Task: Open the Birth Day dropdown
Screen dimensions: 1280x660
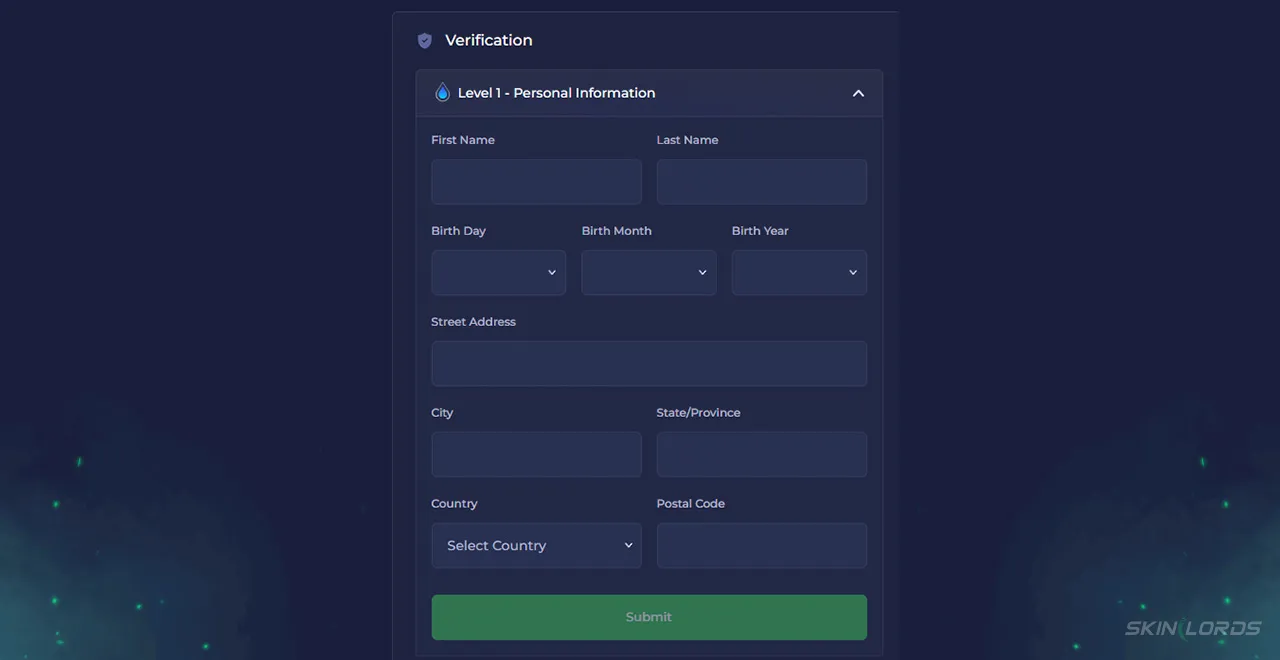Action: click(498, 273)
